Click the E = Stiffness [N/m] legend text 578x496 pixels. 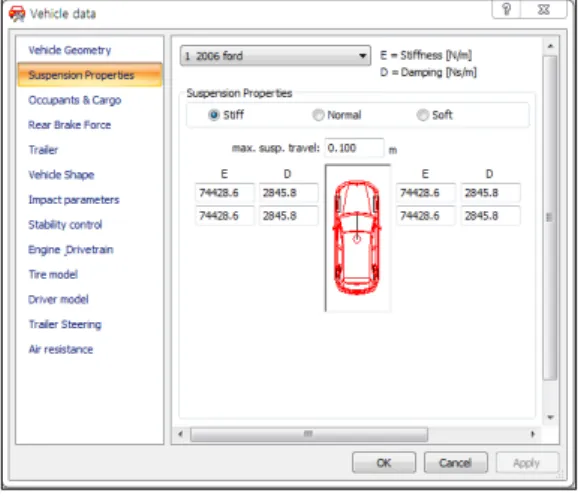click(426, 55)
